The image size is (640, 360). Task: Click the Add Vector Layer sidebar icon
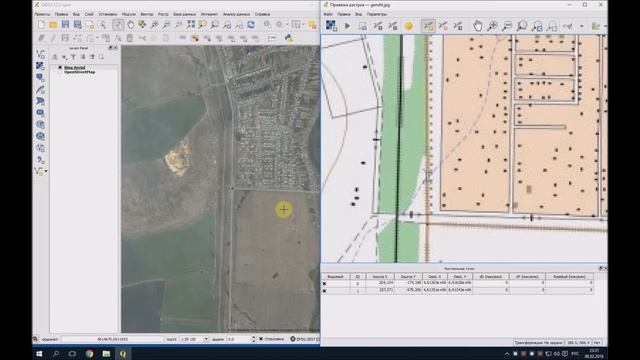coord(40,54)
